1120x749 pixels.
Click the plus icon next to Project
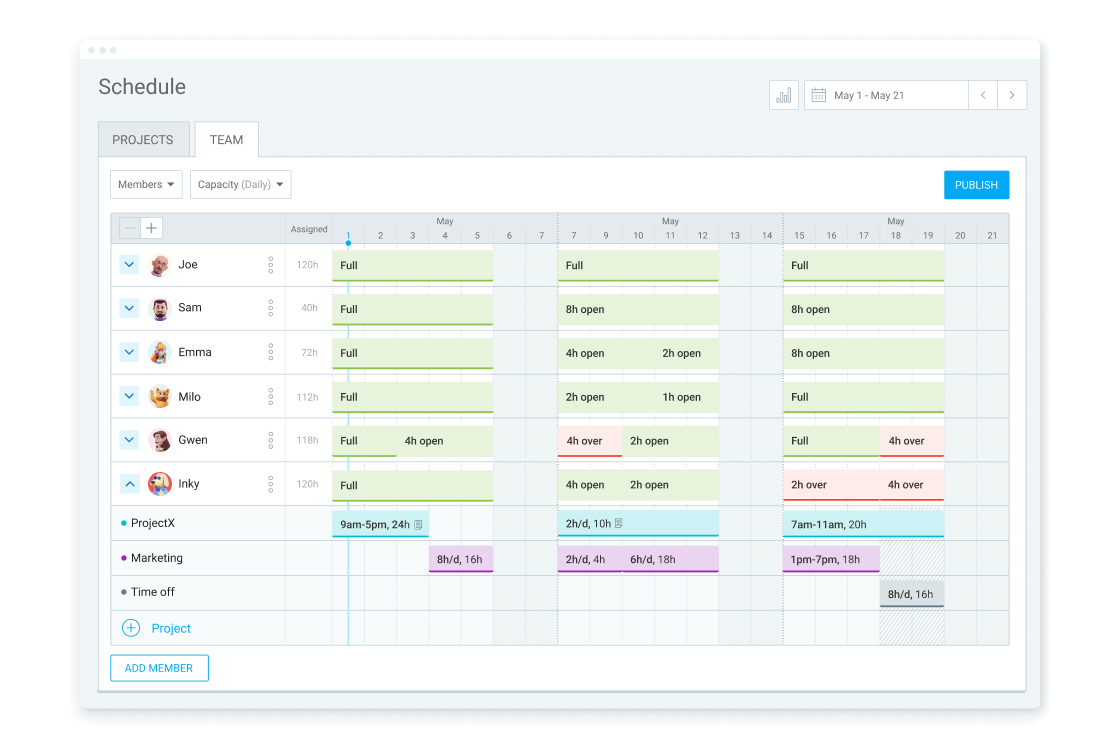tap(130, 628)
